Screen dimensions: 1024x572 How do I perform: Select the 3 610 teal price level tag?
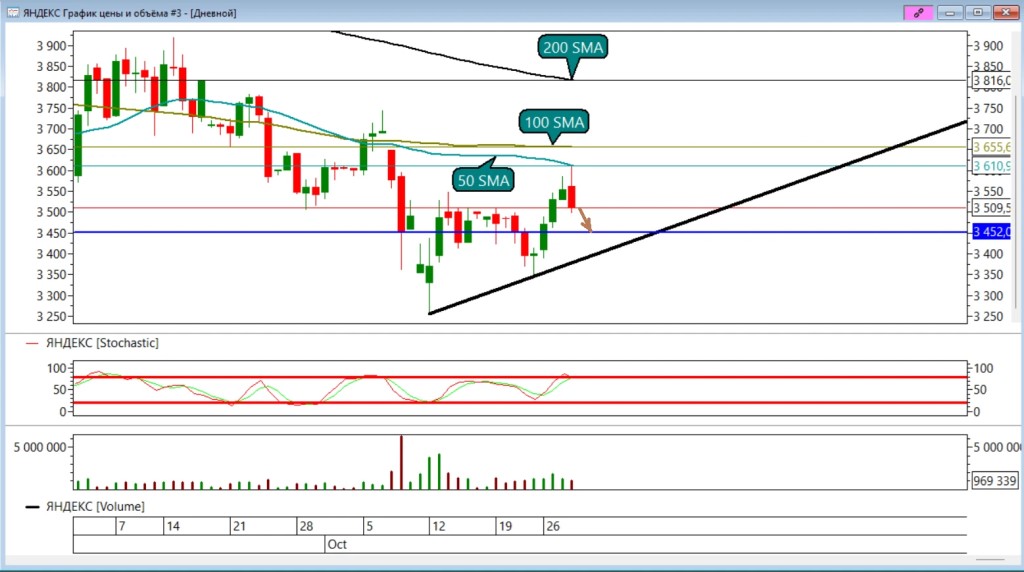pyautogui.click(x=991, y=166)
